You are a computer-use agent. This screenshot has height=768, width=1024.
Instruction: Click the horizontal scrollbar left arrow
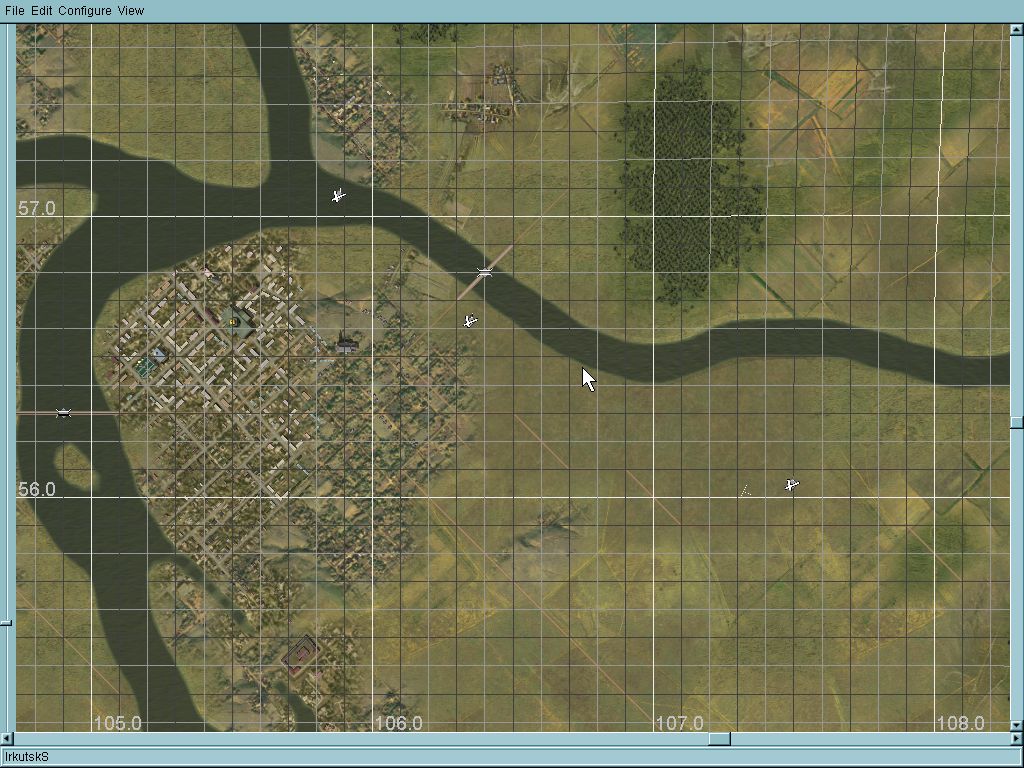7,739
